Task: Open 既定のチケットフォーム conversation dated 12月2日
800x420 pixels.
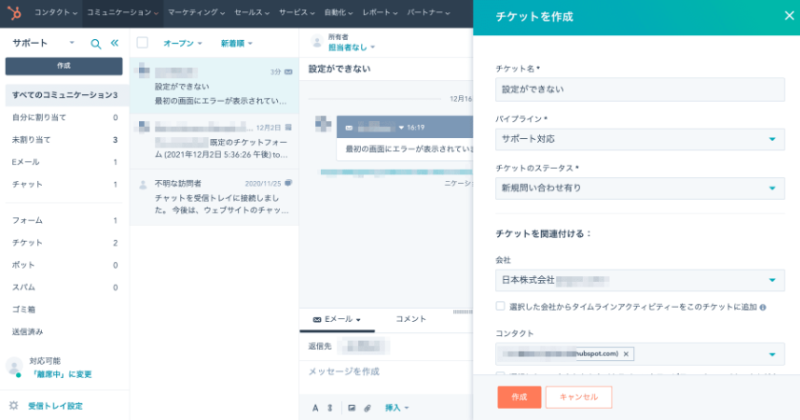Action: [214, 141]
